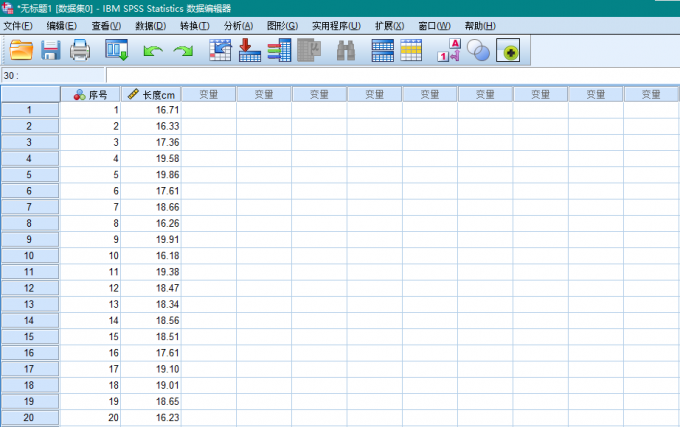Save the dataset with the floppy disk icon
The height and width of the screenshot is (427, 680).
point(50,49)
